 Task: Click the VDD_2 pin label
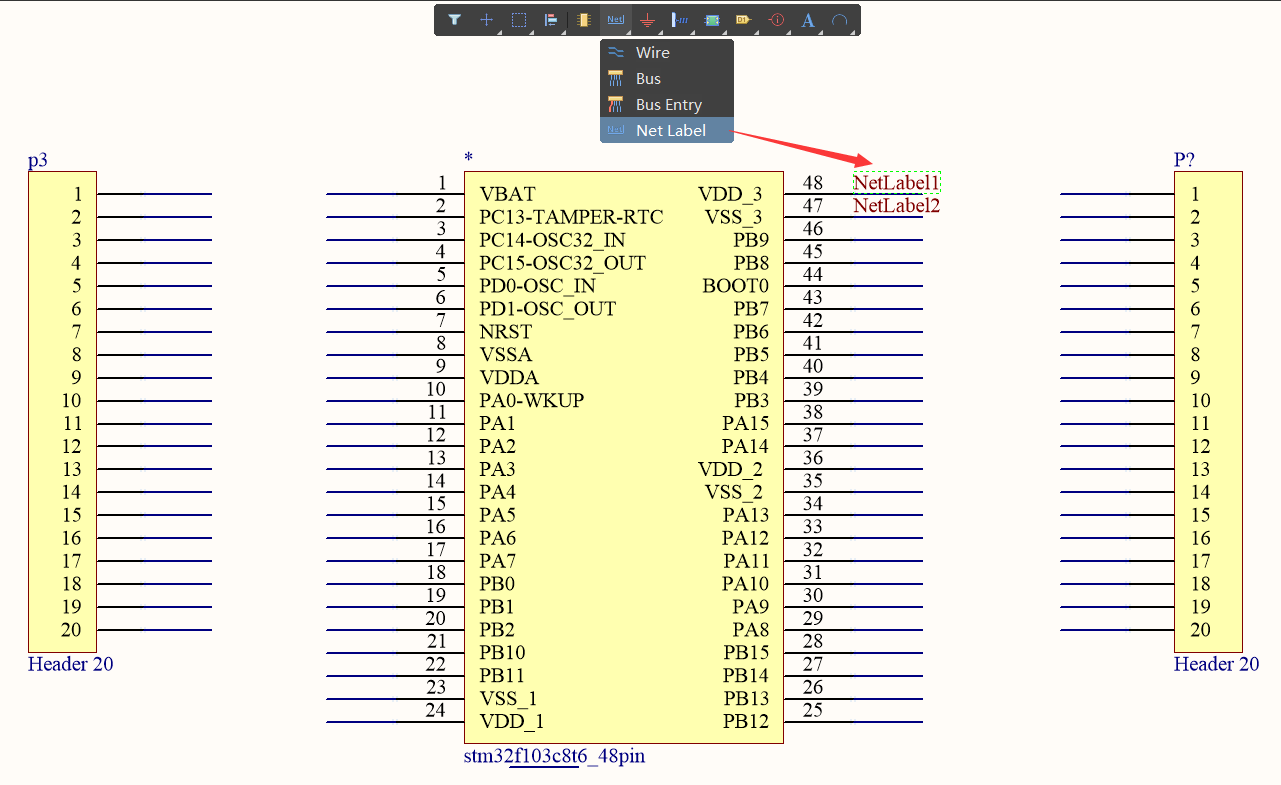tap(730, 470)
